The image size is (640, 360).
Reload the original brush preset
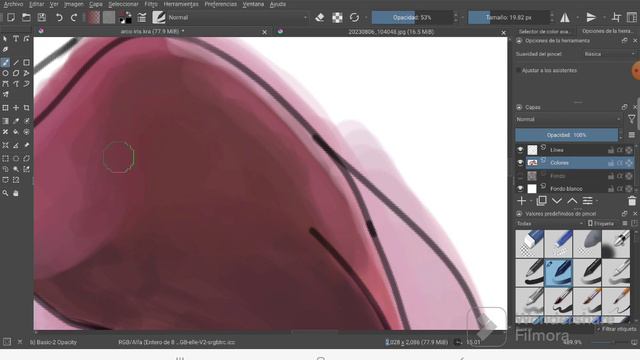[x=354, y=18]
